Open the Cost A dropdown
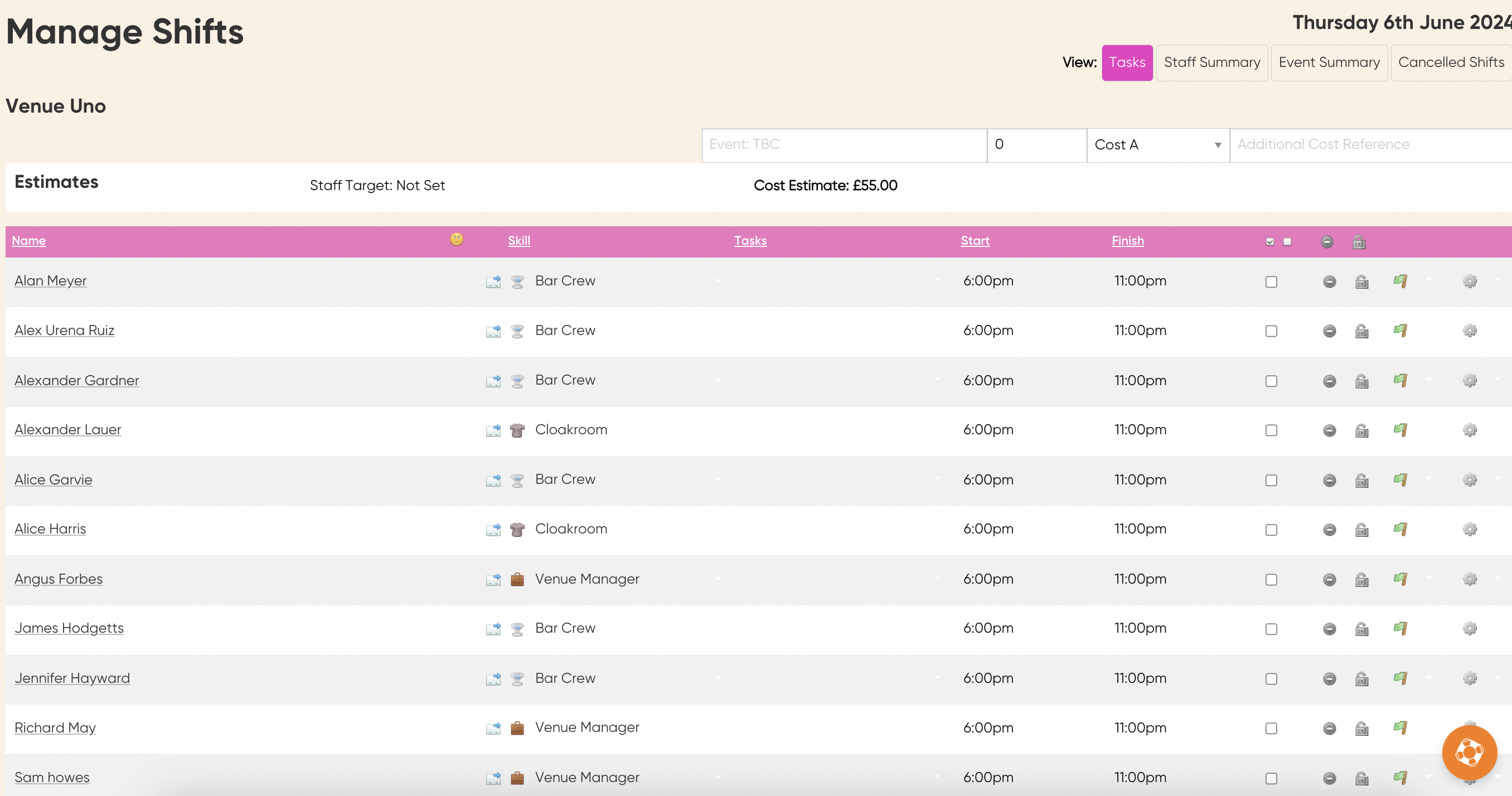Viewport: 1512px width, 796px height. tap(1157, 144)
